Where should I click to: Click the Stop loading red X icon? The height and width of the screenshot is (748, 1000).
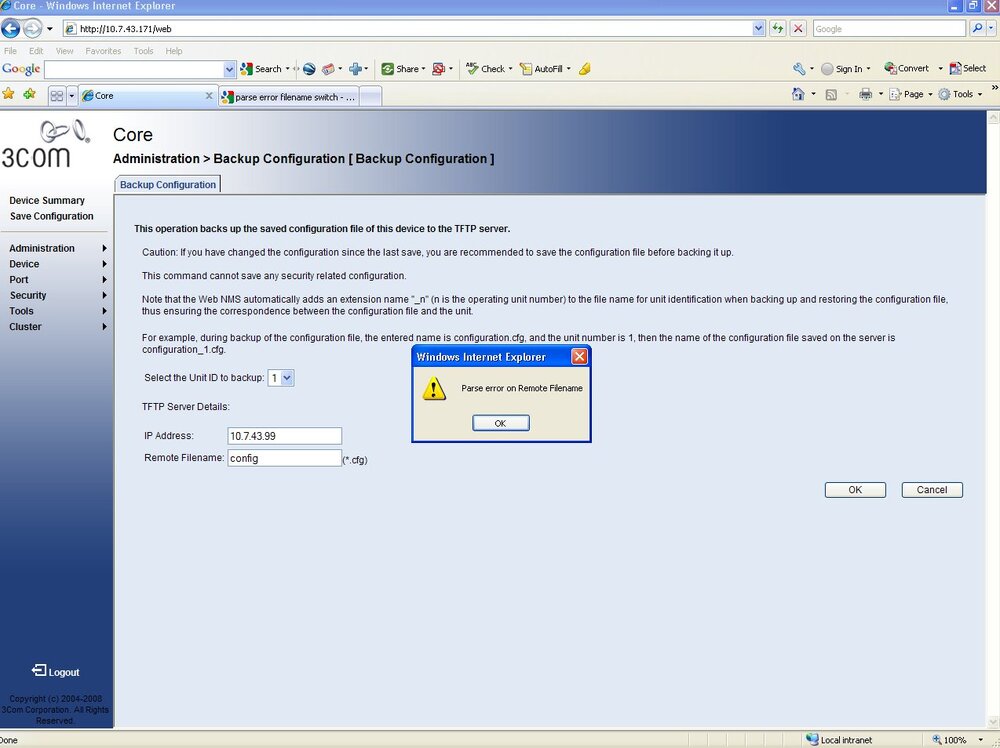pos(798,29)
